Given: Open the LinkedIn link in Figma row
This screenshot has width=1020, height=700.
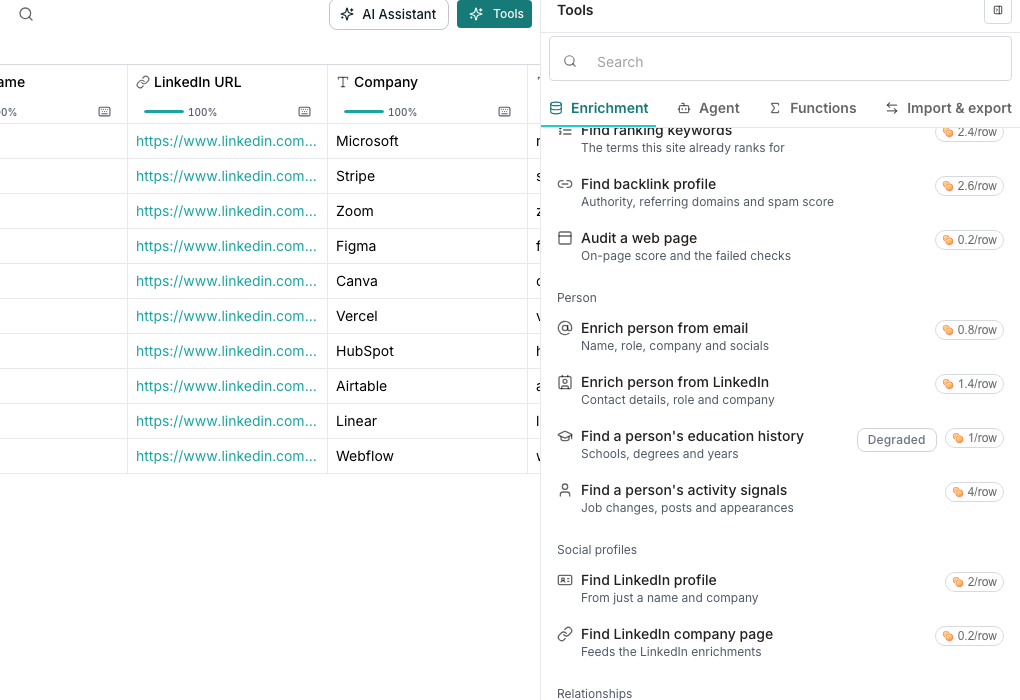Looking at the screenshot, I should [226, 247].
